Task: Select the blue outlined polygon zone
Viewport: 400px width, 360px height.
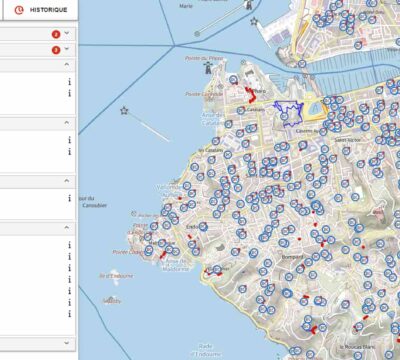Action: (289, 114)
